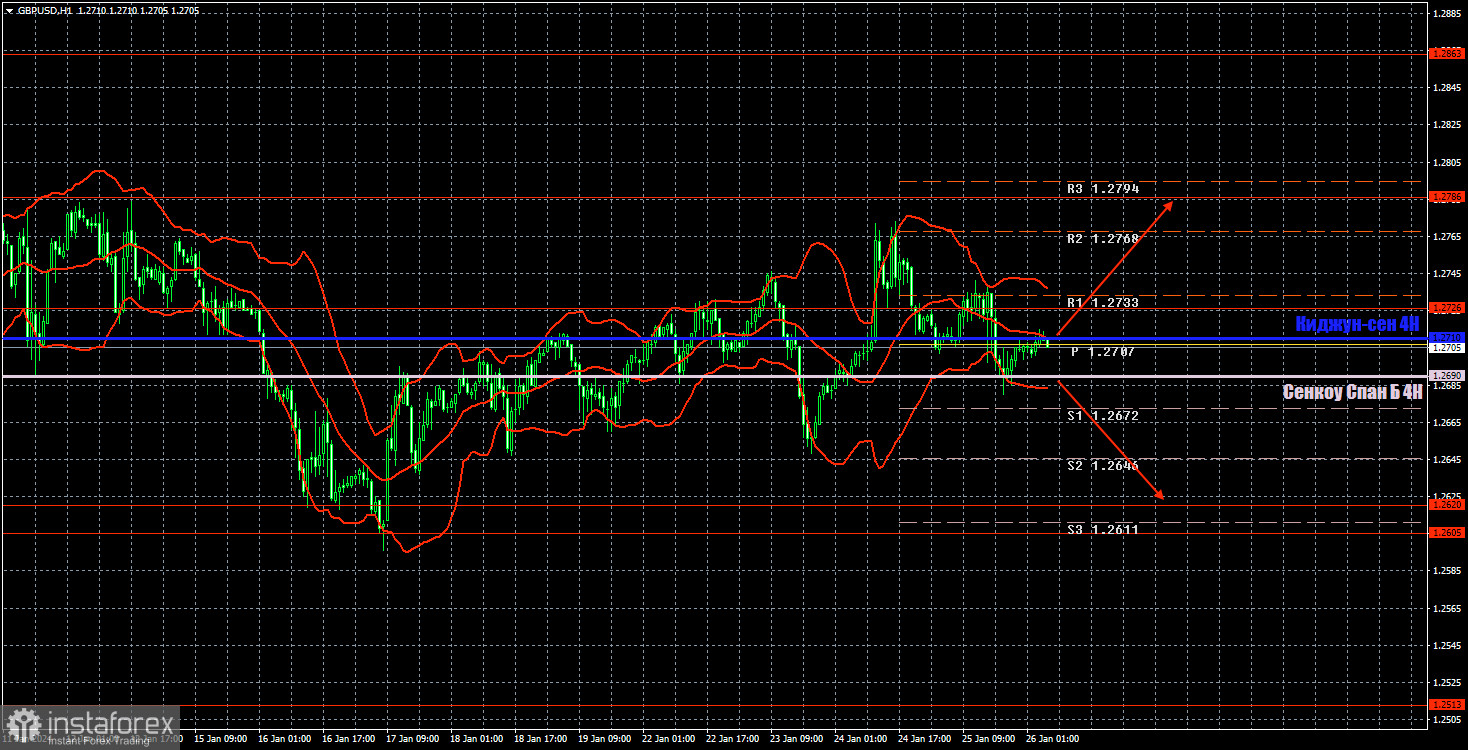The height and width of the screenshot is (750, 1468).
Task: Click the 17 Jan 09:00 time label
Action: tap(413, 739)
